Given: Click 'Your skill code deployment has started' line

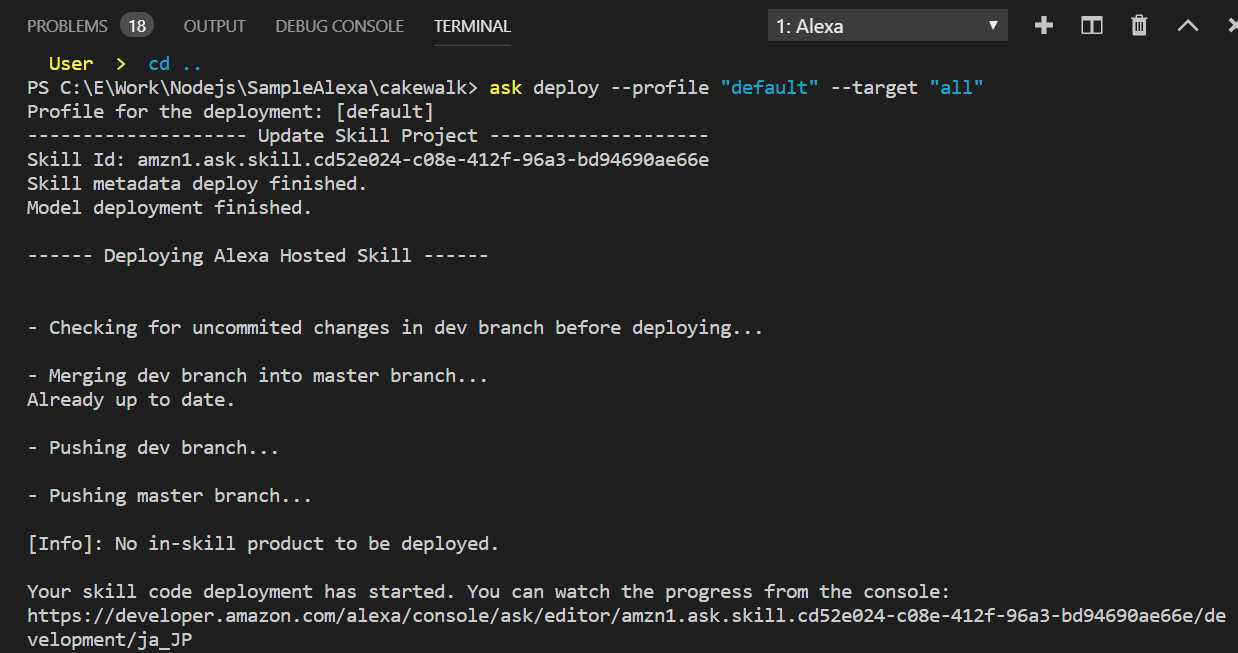Looking at the screenshot, I should [x=488, y=592].
